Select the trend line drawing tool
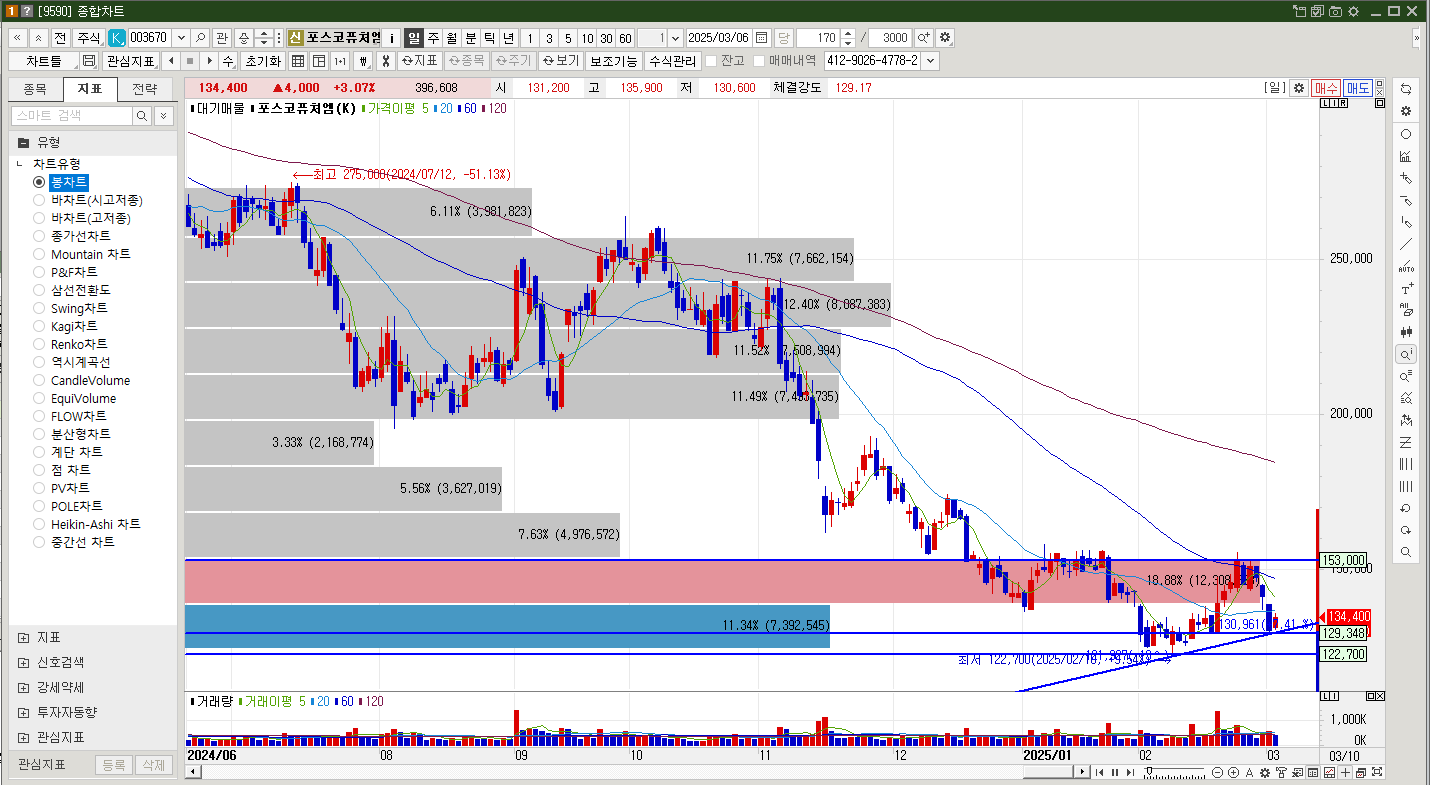1430x785 pixels. point(1406,244)
